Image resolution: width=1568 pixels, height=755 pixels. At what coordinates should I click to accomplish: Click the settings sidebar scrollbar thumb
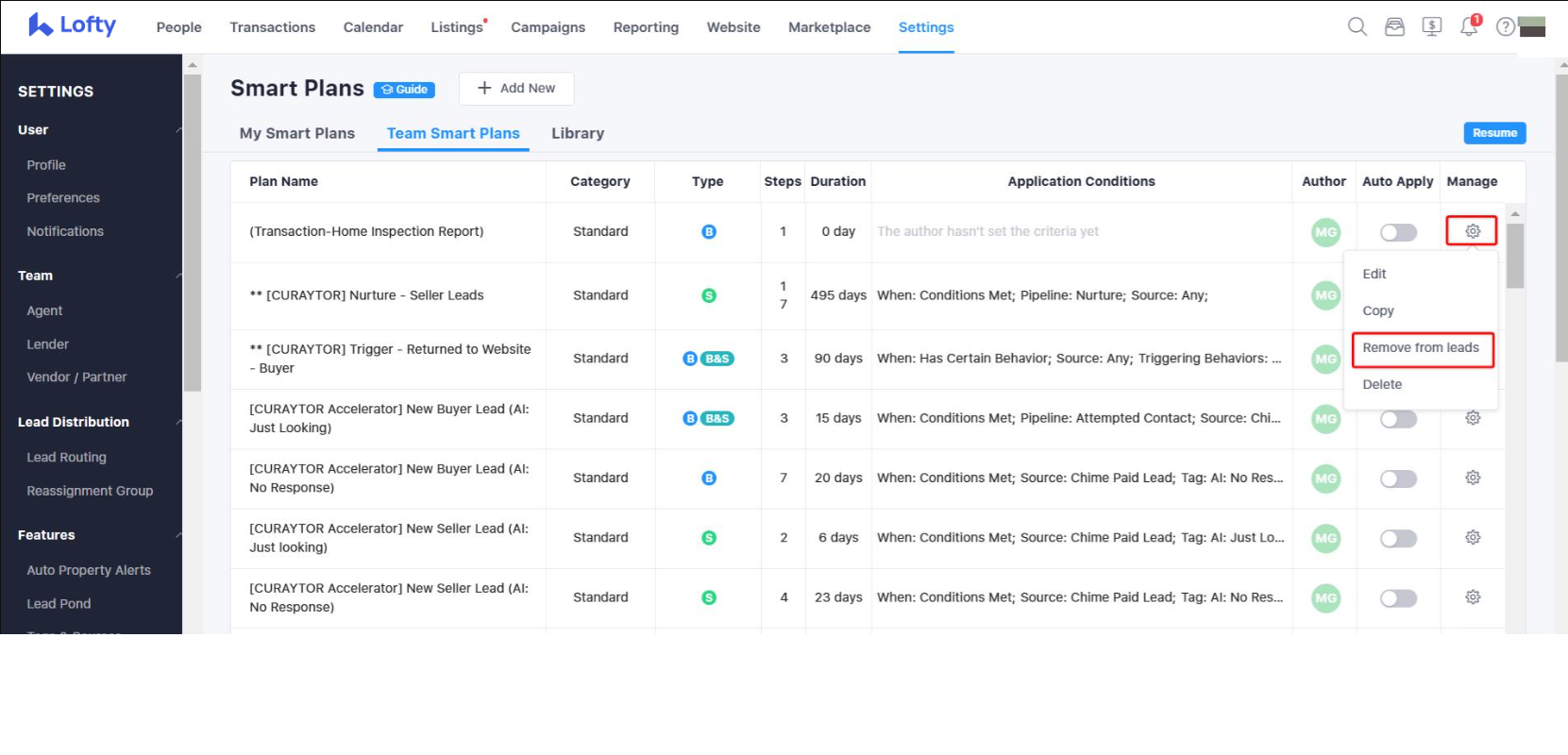(x=193, y=232)
